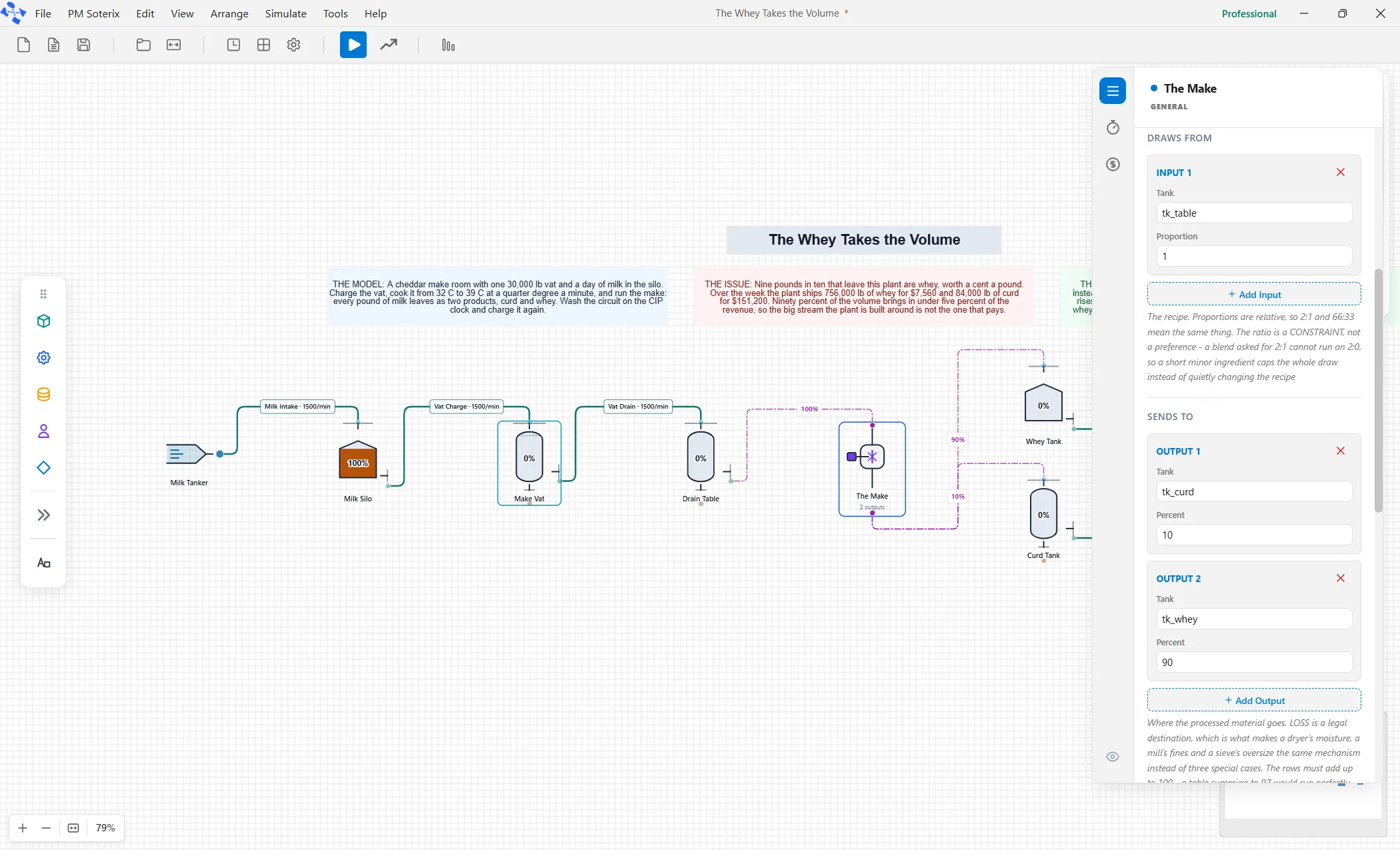The image size is (1400, 850).
Task: Open the trend chart icon
Action: tap(389, 45)
